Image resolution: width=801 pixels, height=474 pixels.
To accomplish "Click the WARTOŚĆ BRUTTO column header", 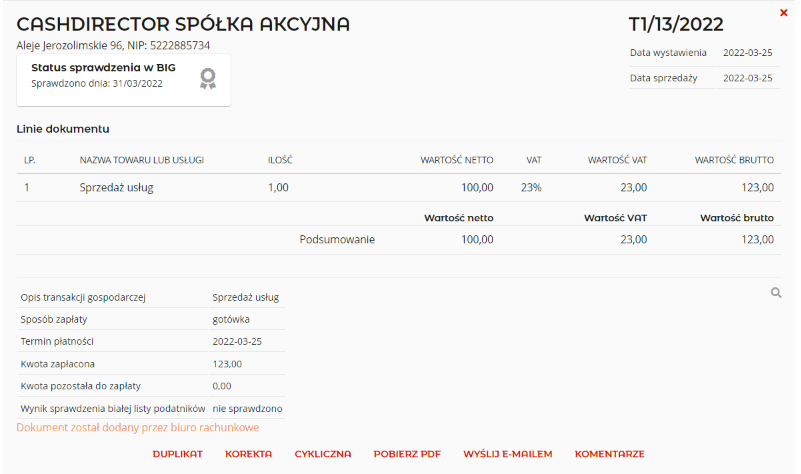I will pos(734,160).
